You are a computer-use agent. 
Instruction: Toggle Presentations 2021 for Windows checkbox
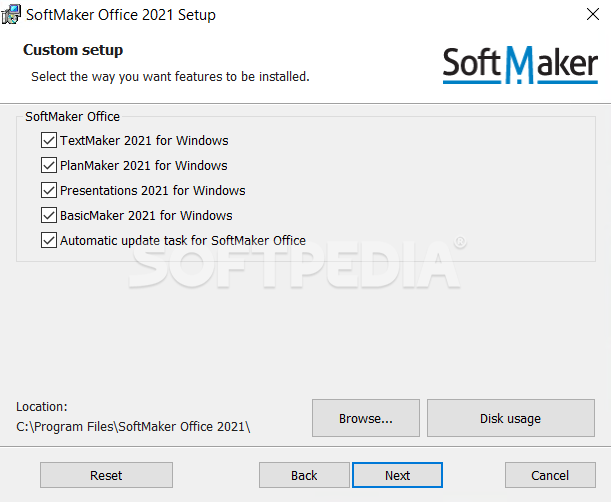[x=49, y=190]
